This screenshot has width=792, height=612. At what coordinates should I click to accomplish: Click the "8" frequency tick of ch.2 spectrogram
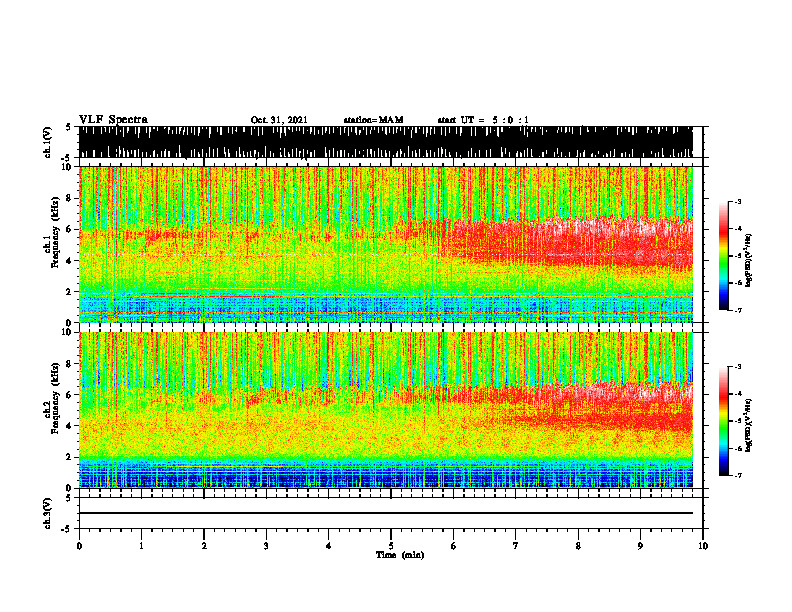tap(70, 364)
